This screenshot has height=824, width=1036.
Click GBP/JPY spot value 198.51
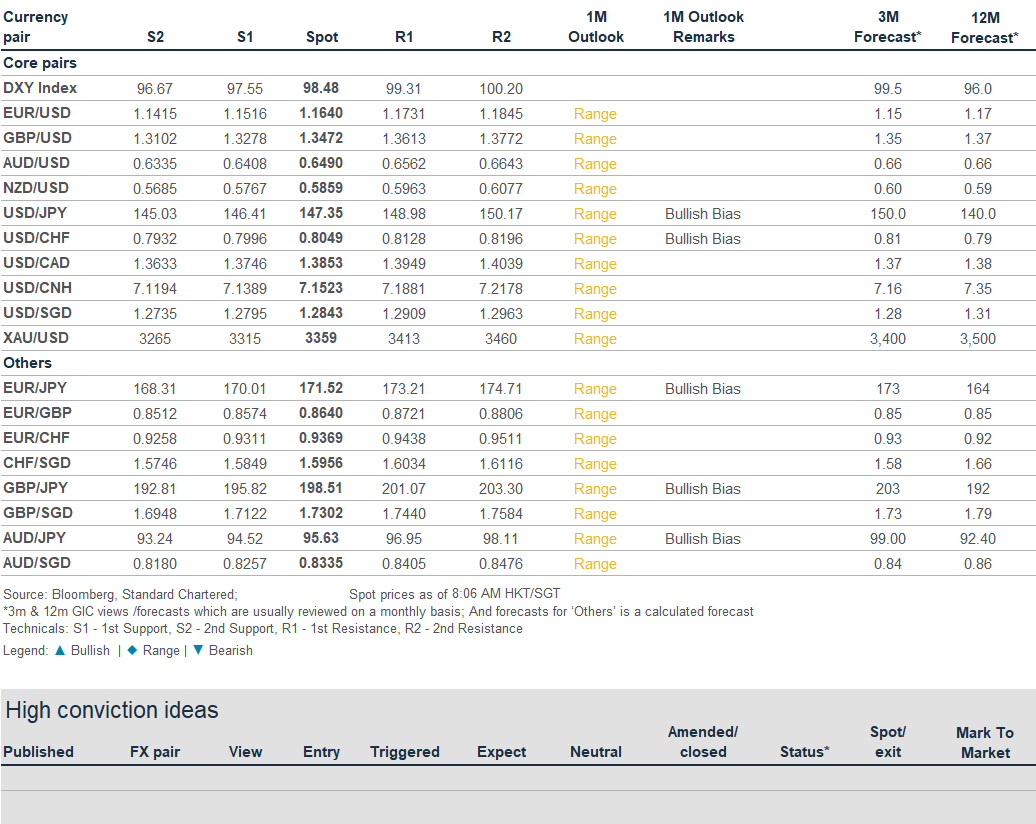[x=321, y=488]
